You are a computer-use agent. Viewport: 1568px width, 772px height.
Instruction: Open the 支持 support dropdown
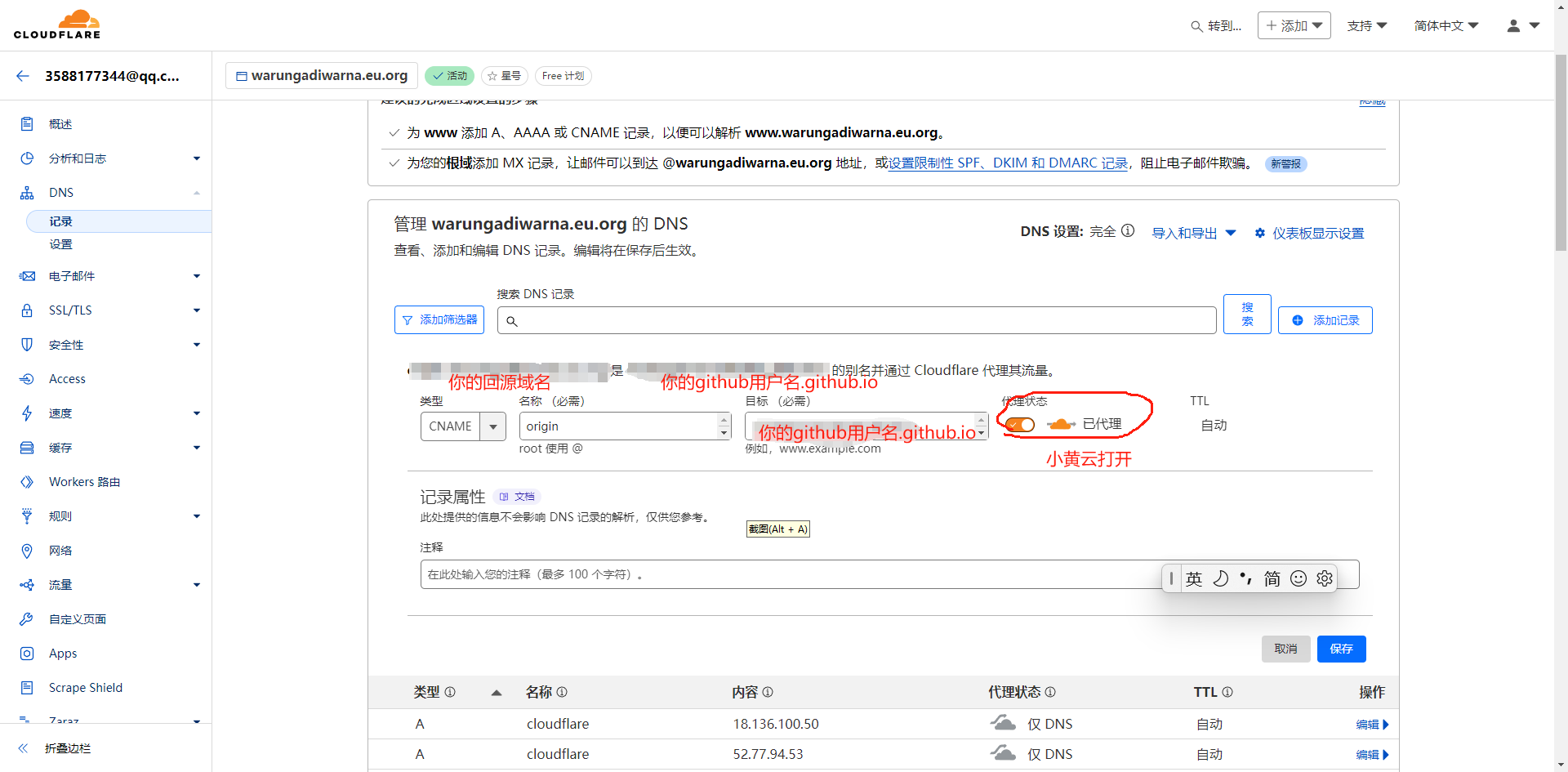(x=1367, y=26)
